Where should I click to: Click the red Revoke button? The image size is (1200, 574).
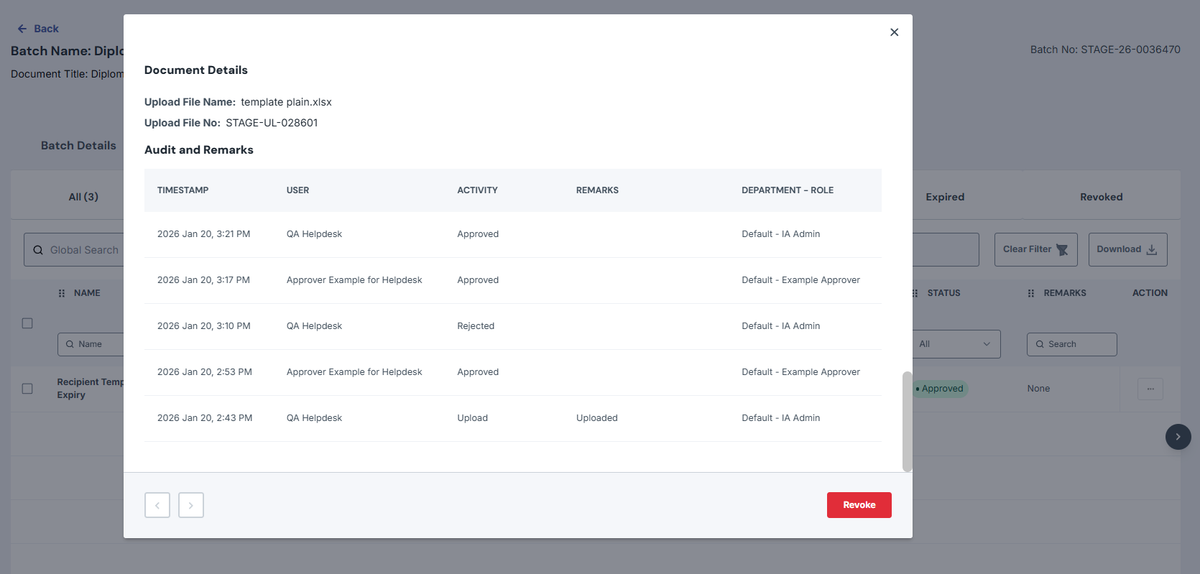859,505
